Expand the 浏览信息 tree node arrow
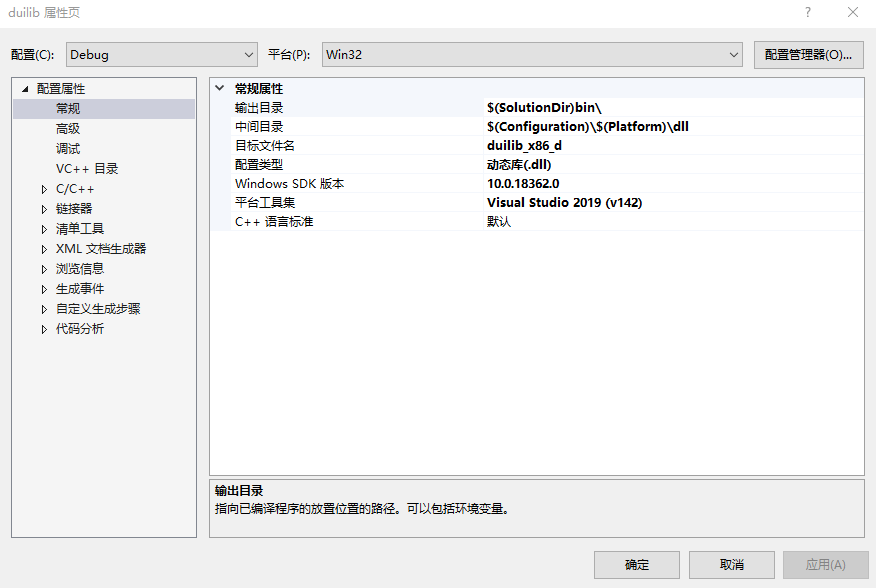 coord(44,269)
